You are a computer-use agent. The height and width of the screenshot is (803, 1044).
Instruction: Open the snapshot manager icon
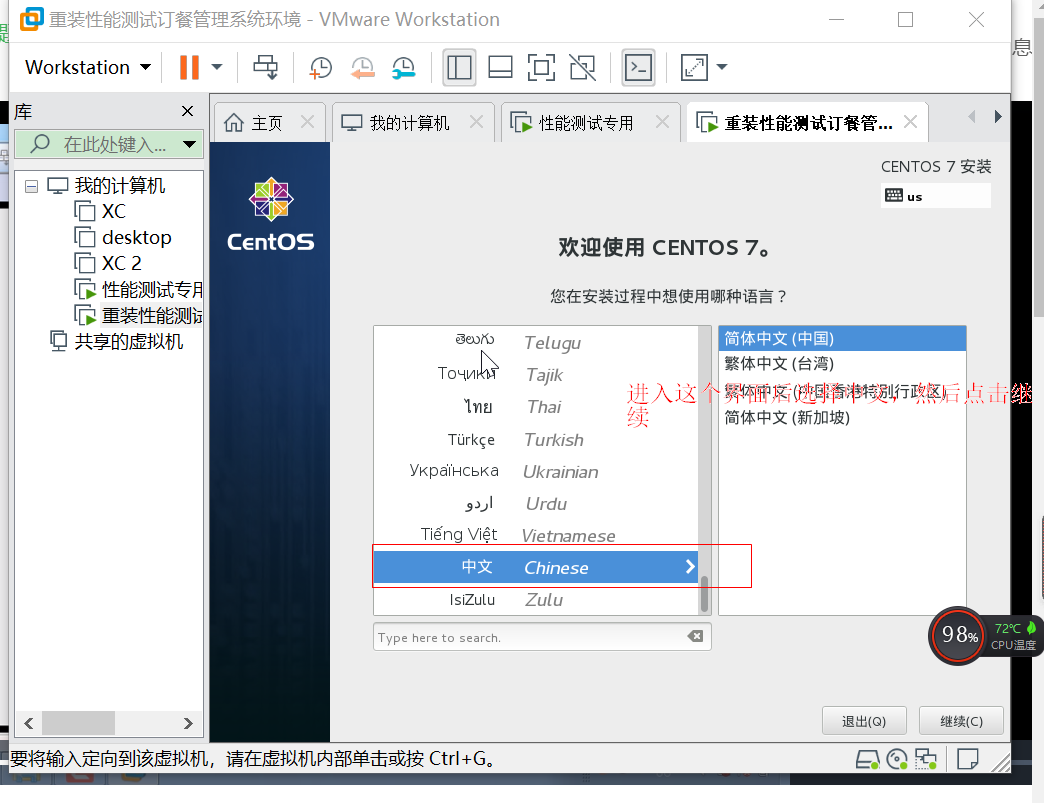[403, 68]
